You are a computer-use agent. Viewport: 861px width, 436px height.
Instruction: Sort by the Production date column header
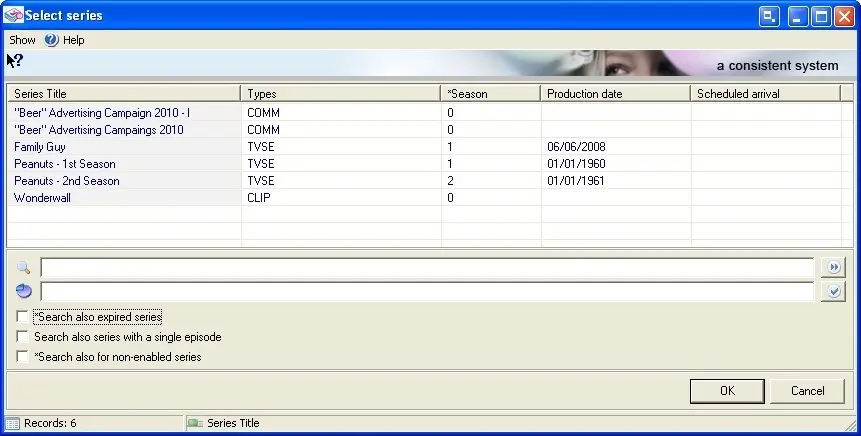(x=615, y=94)
